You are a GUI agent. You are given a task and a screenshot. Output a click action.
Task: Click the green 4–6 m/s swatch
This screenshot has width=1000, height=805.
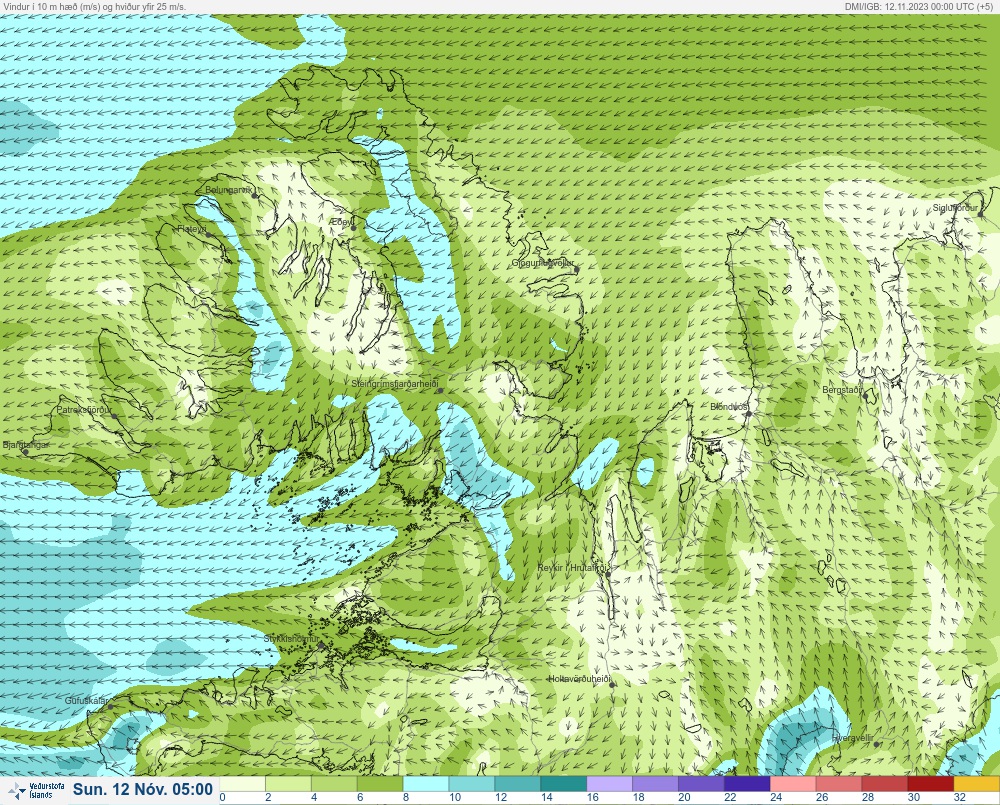pos(334,784)
